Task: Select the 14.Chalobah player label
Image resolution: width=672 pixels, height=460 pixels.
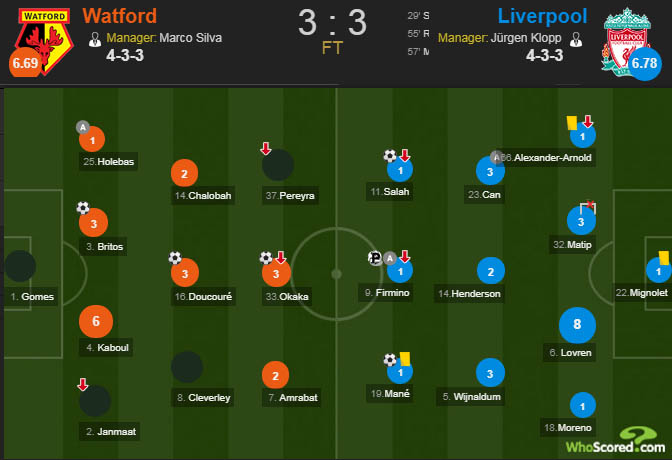Action: pos(203,195)
